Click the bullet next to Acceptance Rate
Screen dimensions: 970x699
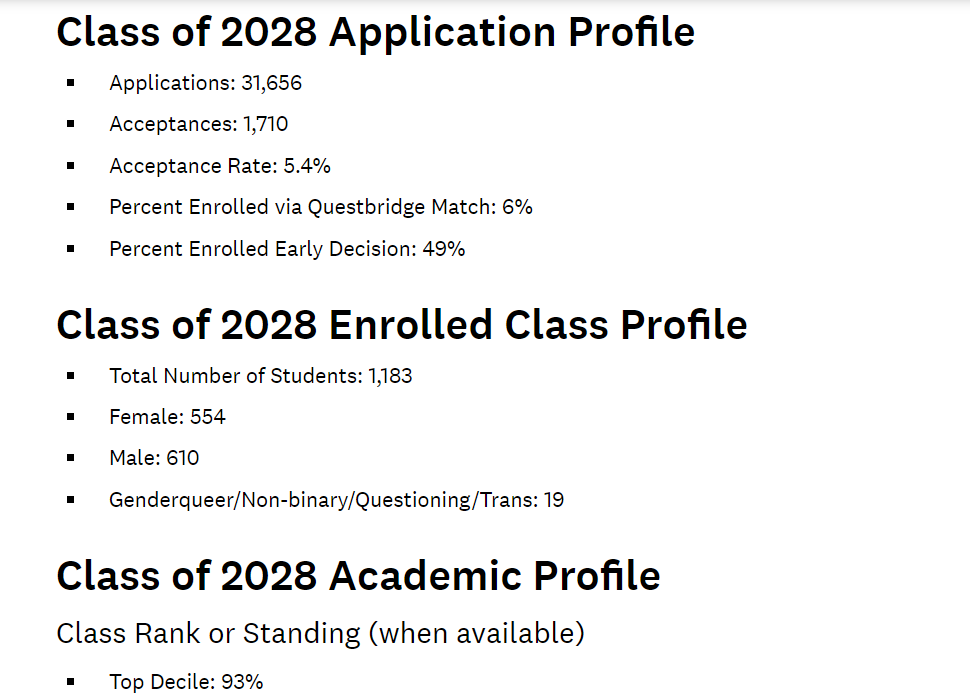pos(71,166)
